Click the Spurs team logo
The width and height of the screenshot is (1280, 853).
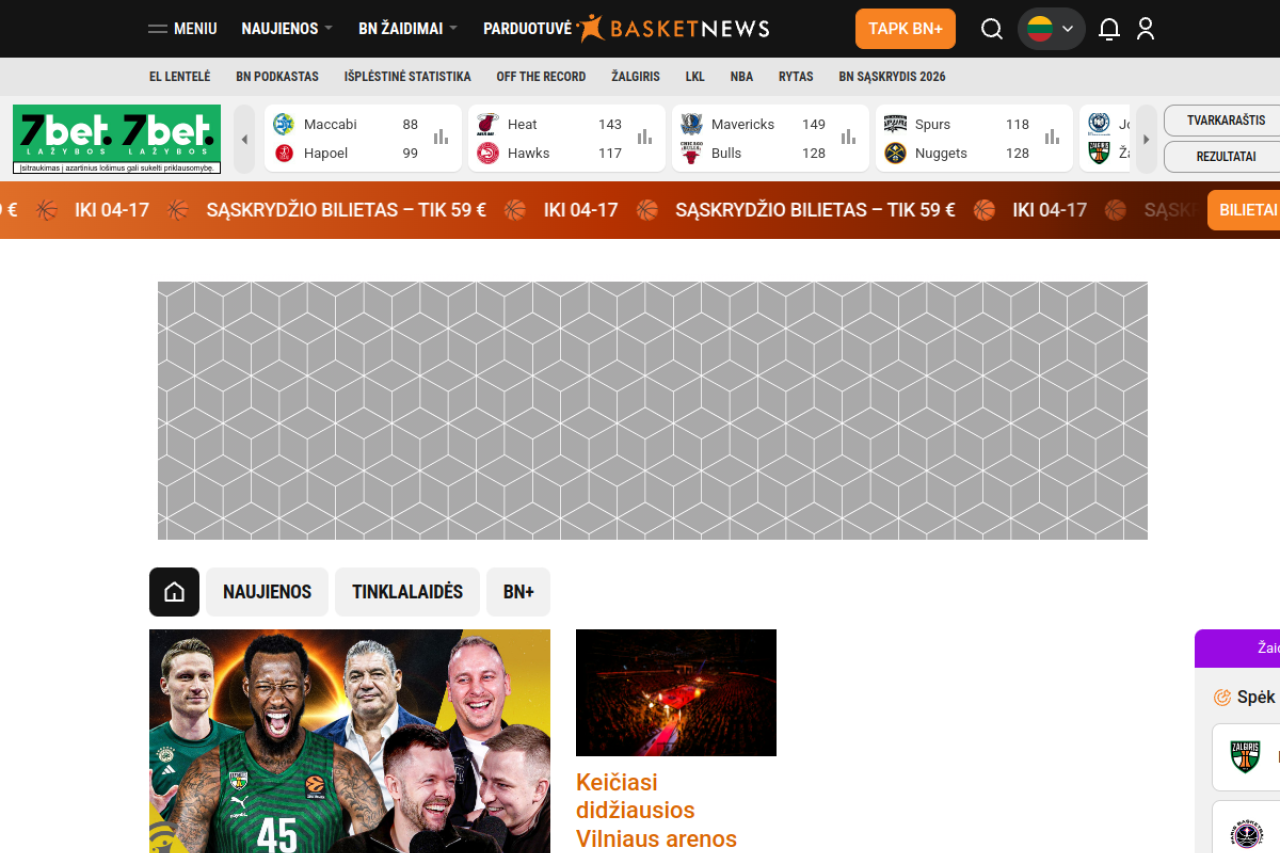895,124
